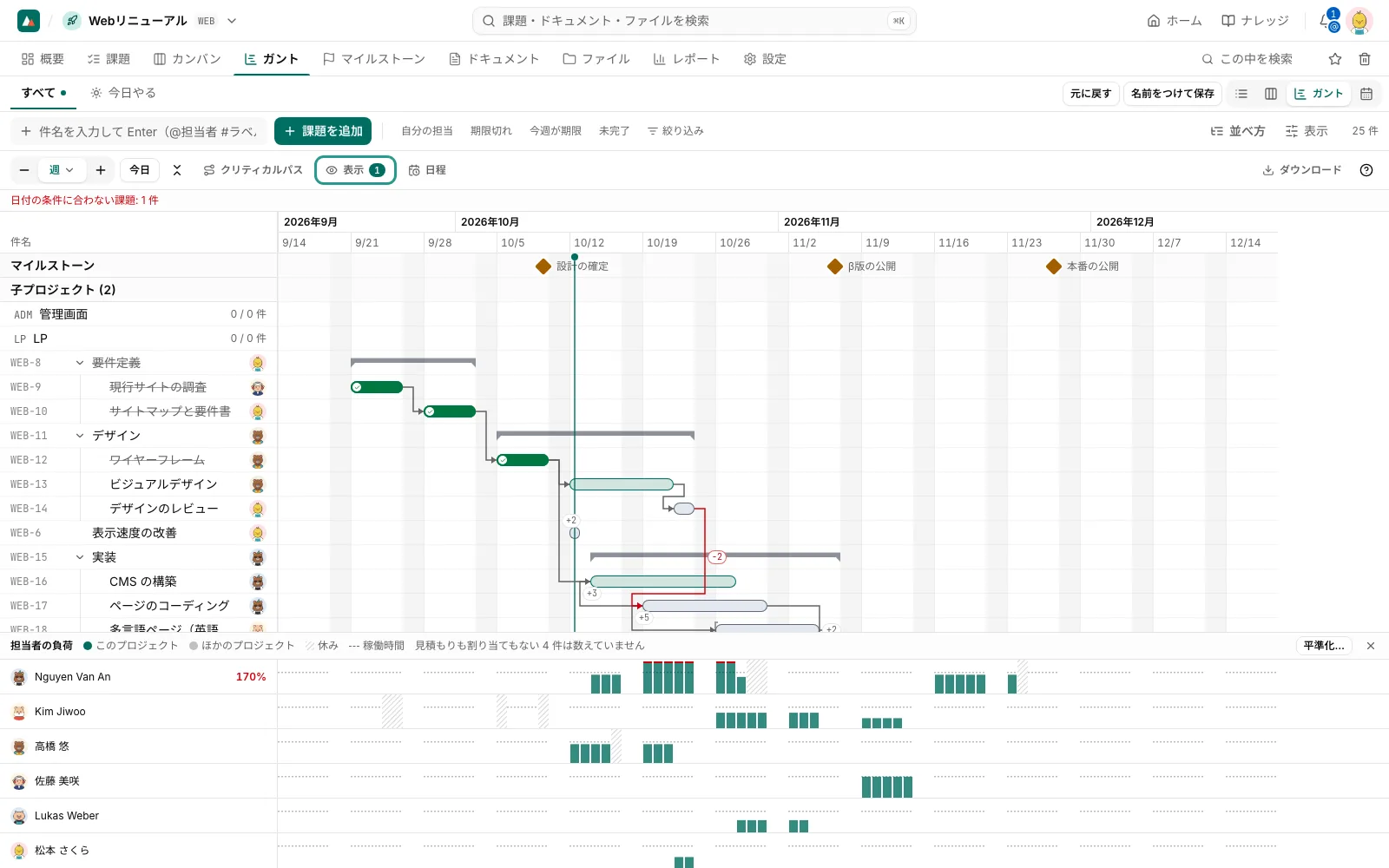Zoom out the gantt with minus
The image size is (1389, 868).
tap(24, 170)
